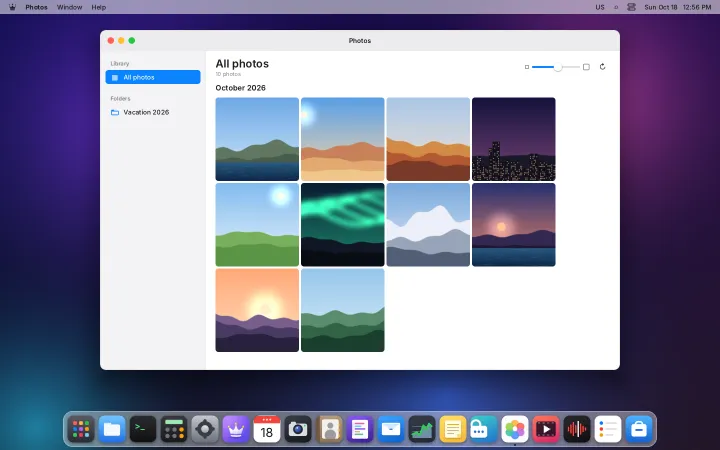The image size is (720, 450).
Task: Adjust the thumbnail size slider
Action: 556,67
